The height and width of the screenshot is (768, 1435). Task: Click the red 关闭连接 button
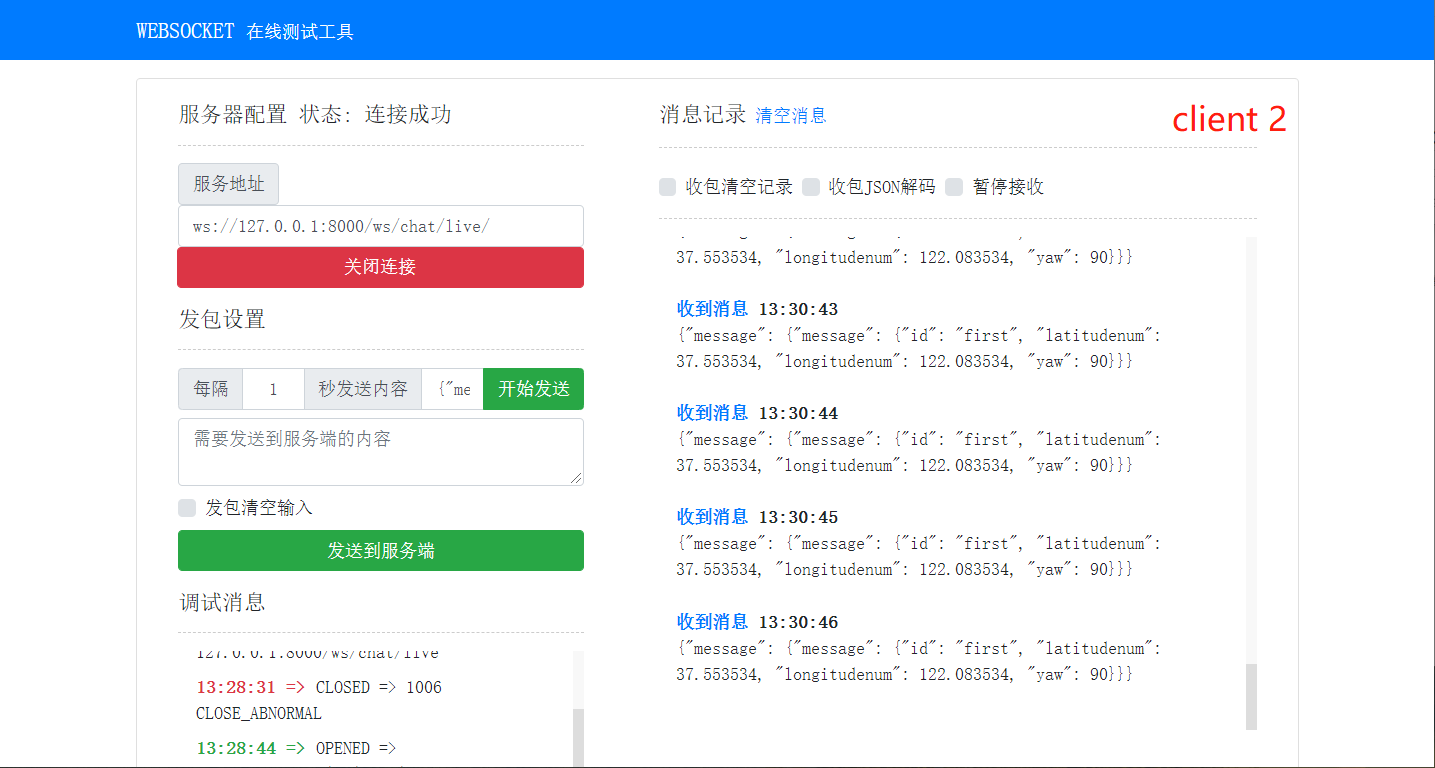tap(381, 267)
